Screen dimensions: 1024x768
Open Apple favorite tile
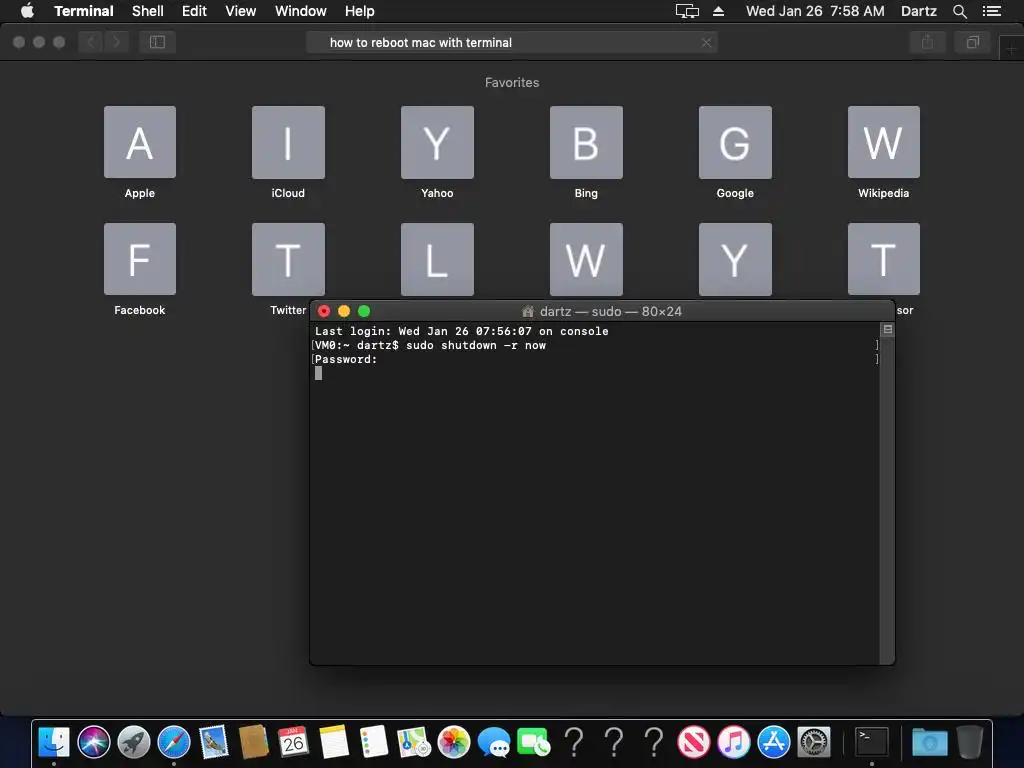(x=140, y=142)
